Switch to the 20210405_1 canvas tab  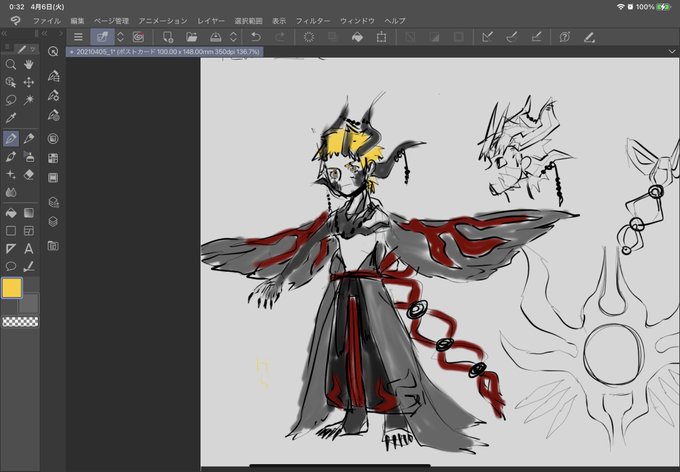tap(165, 52)
